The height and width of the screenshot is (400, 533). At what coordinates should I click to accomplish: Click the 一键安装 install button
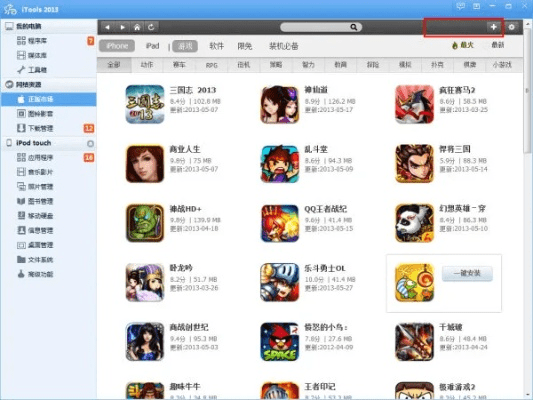[x=467, y=273]
